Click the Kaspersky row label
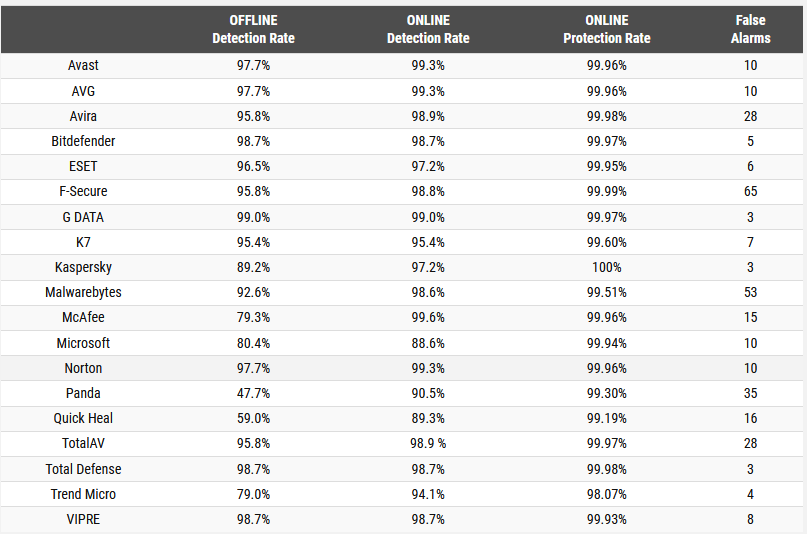Screen dimensions: 807x534 tap(83, 267)
